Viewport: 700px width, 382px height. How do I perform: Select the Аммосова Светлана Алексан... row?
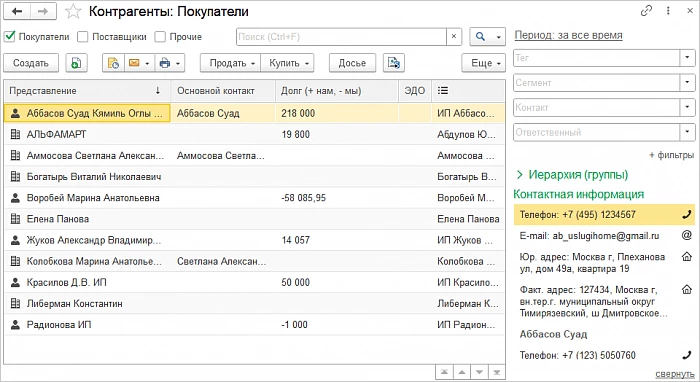(x=254, y=156)
